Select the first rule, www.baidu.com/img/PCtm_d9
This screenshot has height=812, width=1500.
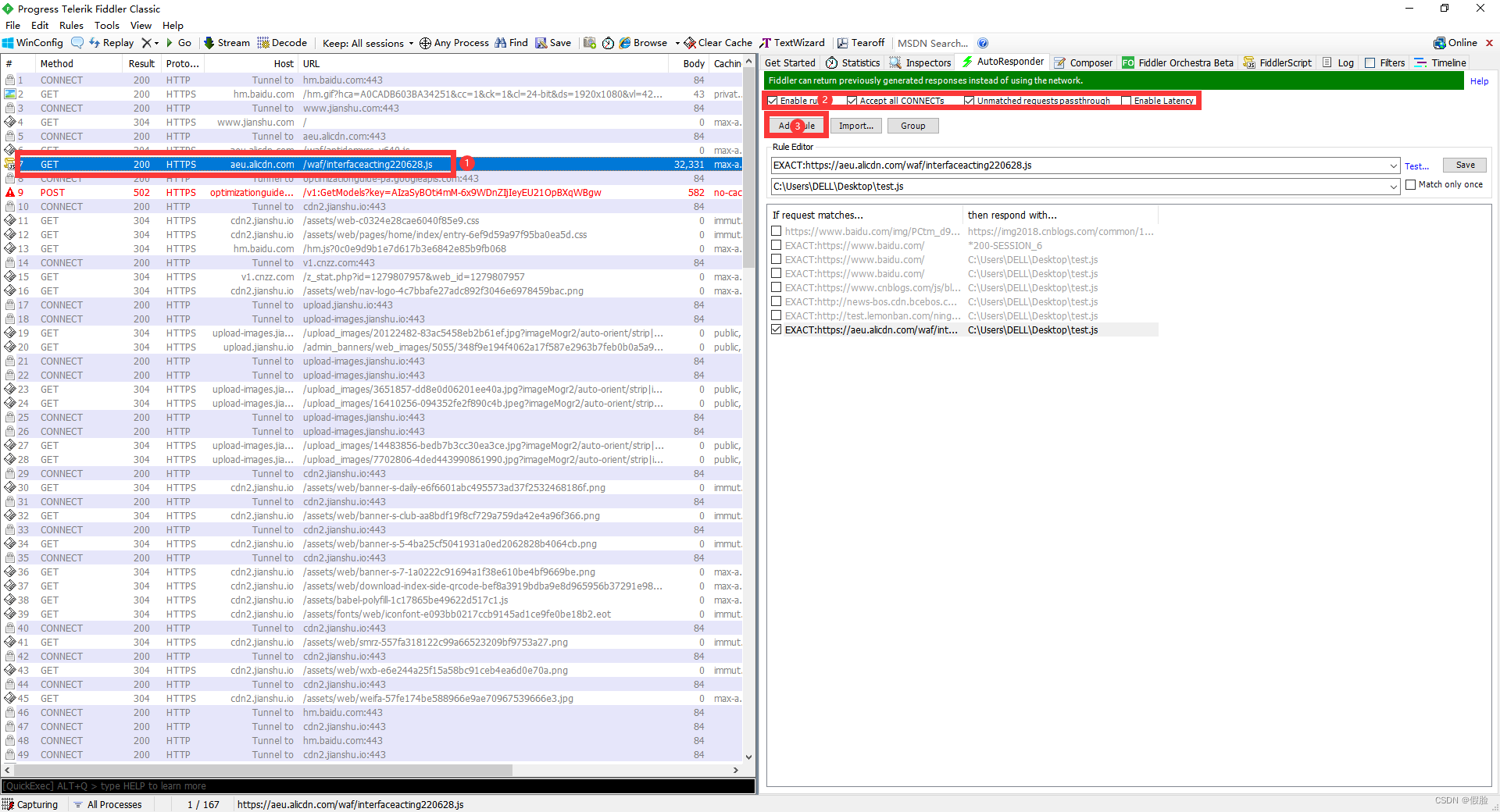tap(964, 232)
